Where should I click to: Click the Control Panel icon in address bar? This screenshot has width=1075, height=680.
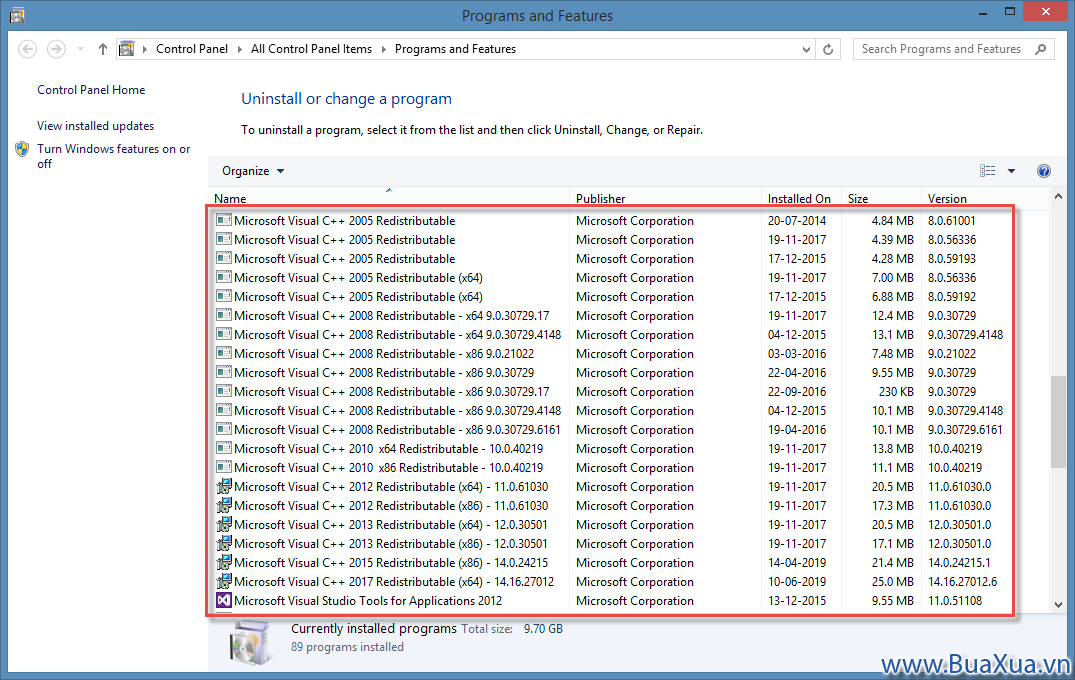point(127,49)
